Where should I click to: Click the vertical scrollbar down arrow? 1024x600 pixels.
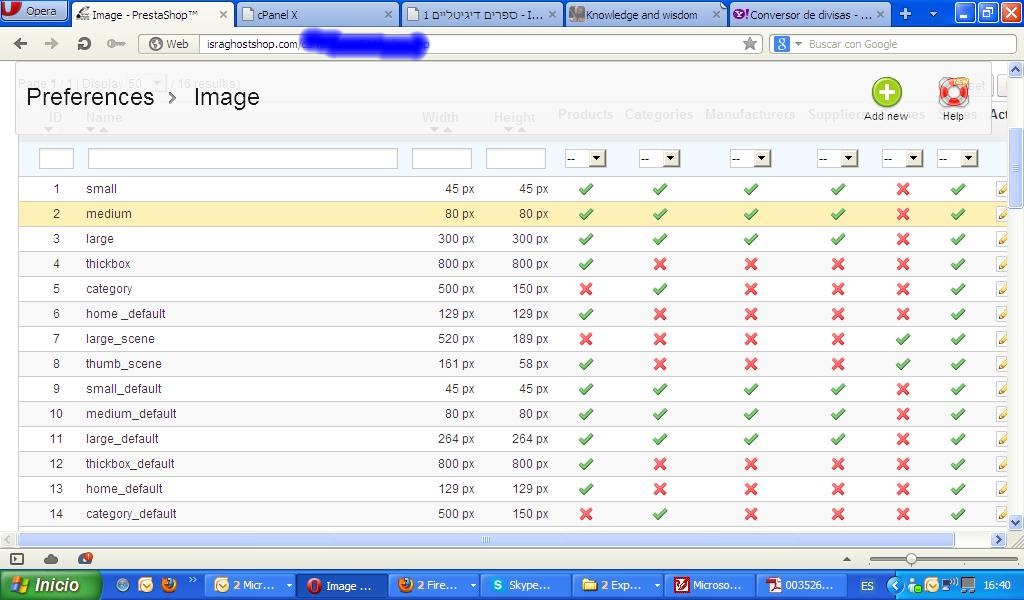[1016, 522]
